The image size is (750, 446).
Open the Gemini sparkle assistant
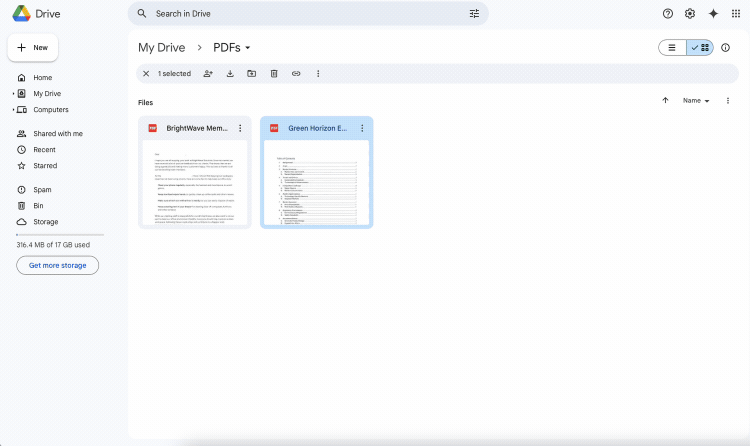click(x=713, y=13)
